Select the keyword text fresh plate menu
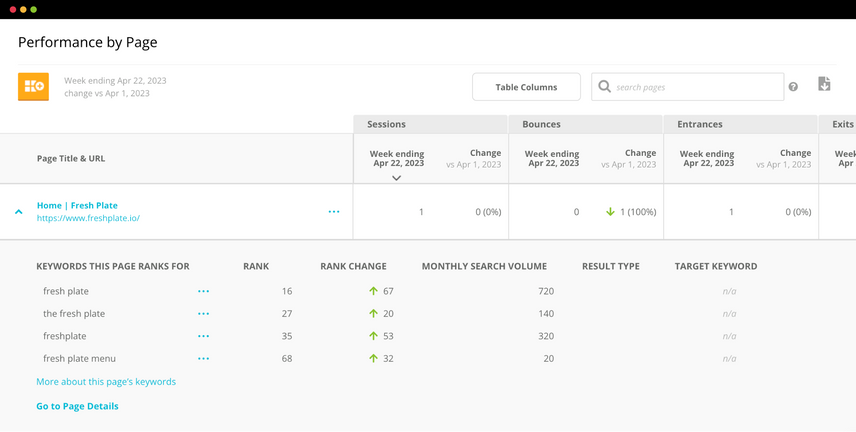 (80, 358)
